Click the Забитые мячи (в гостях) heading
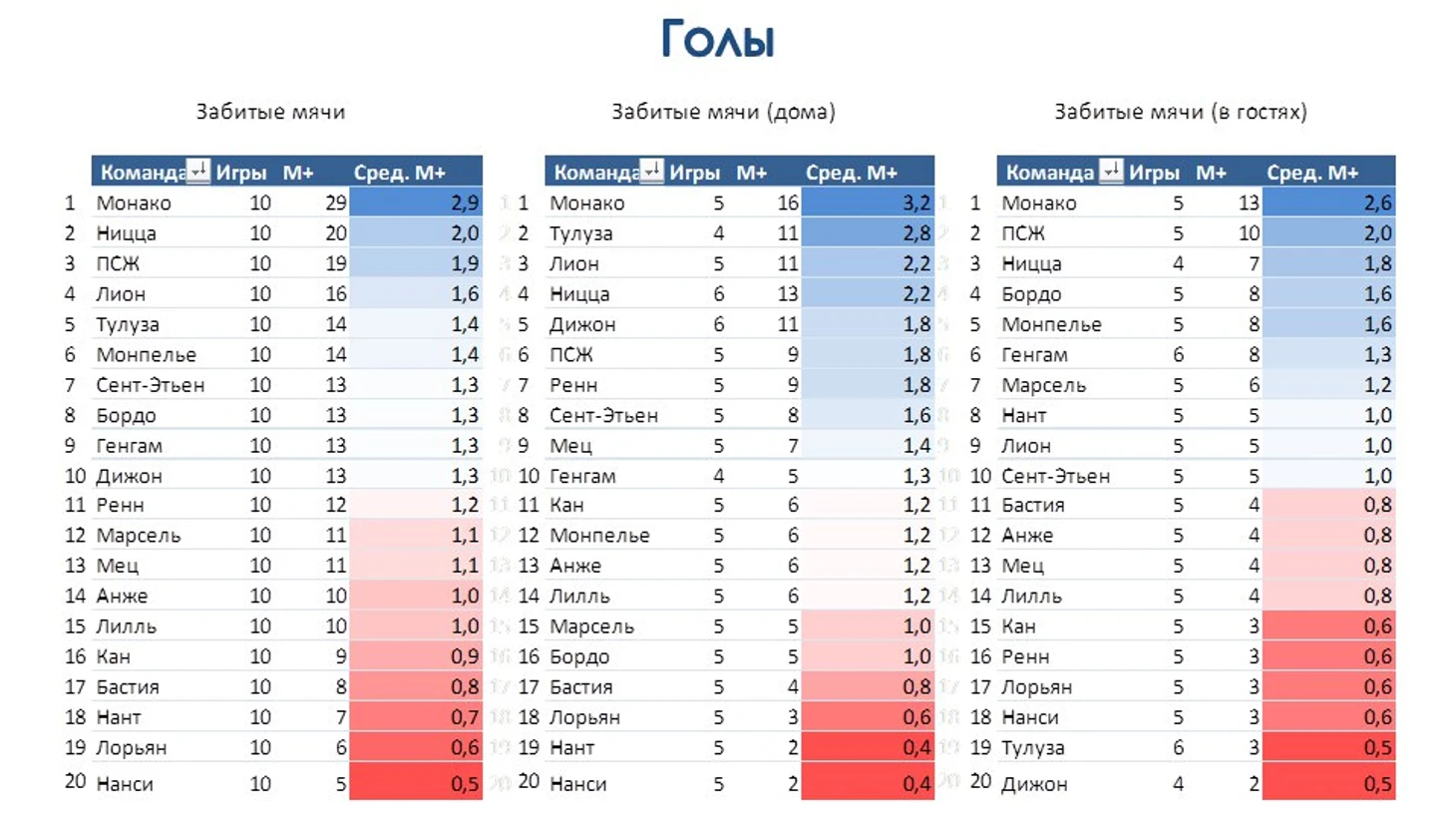Screen dimensions: 1456x819 [1181, 112]
